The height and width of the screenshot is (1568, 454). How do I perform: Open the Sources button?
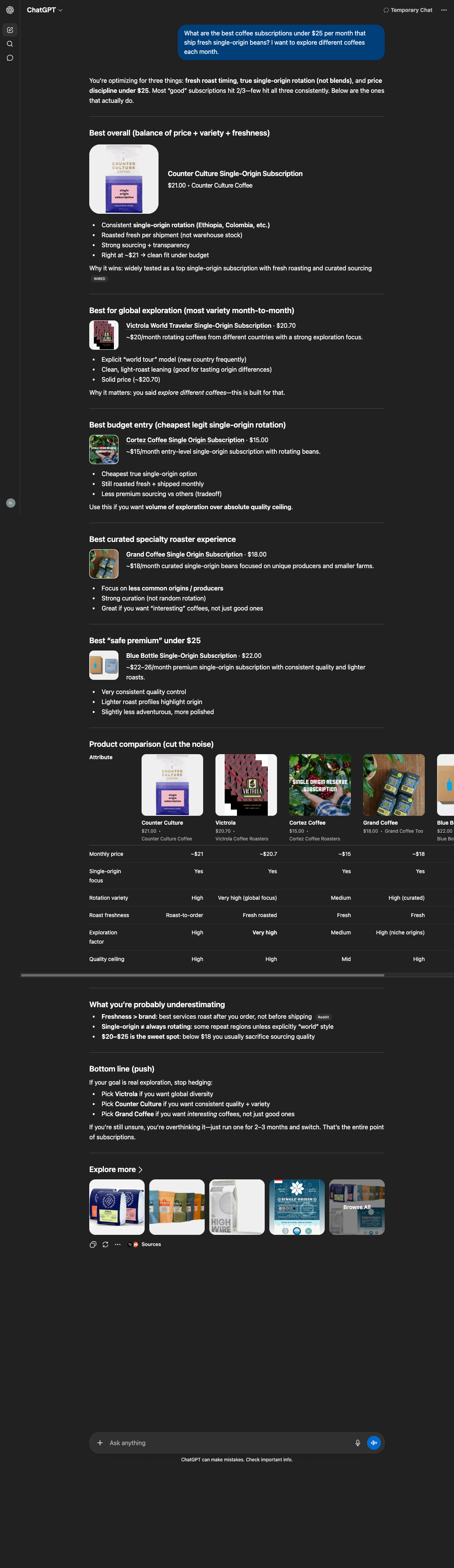point(145,1244)
